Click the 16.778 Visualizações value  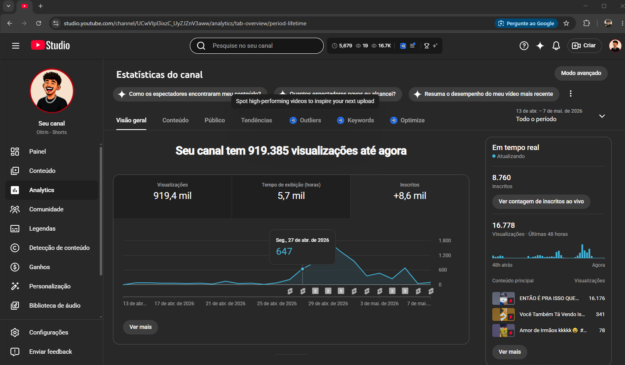point(503,226)
